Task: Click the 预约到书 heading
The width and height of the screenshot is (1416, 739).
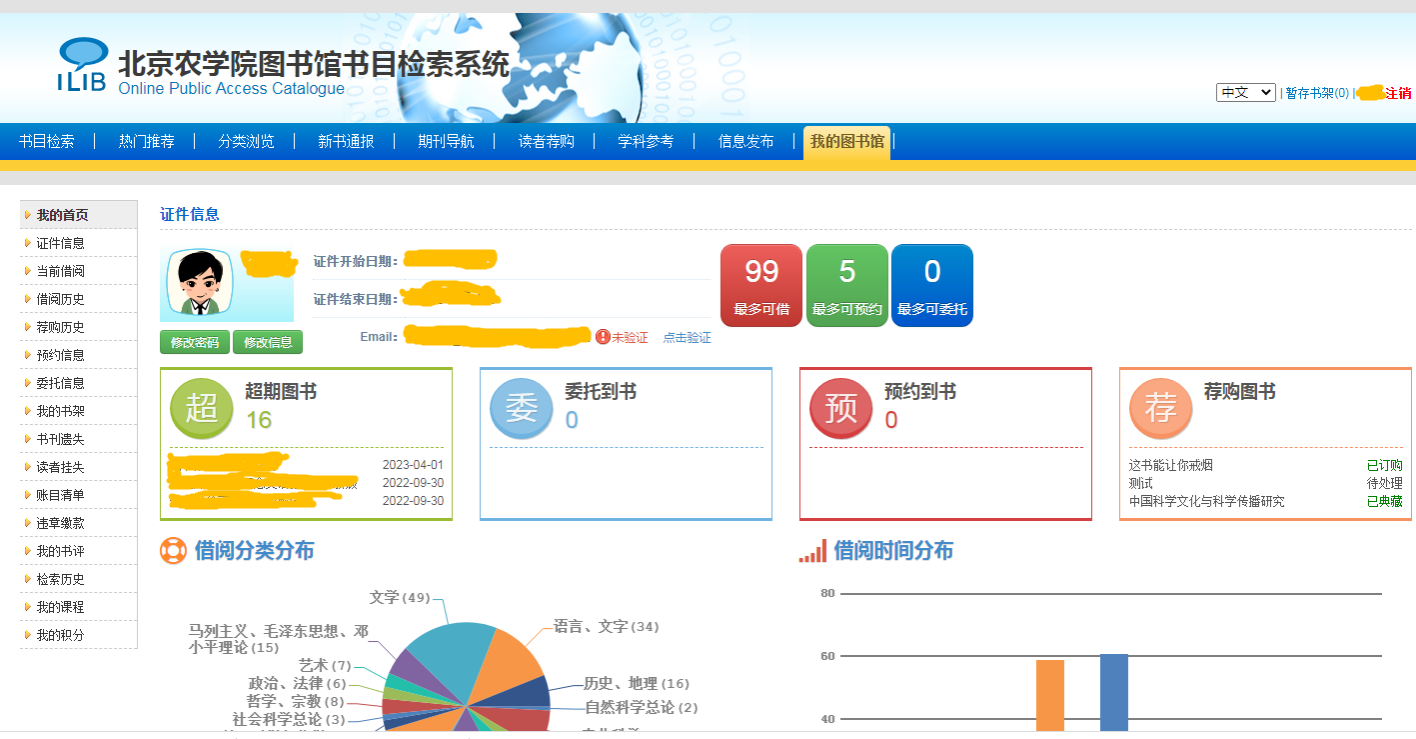Action: point(920,392)
